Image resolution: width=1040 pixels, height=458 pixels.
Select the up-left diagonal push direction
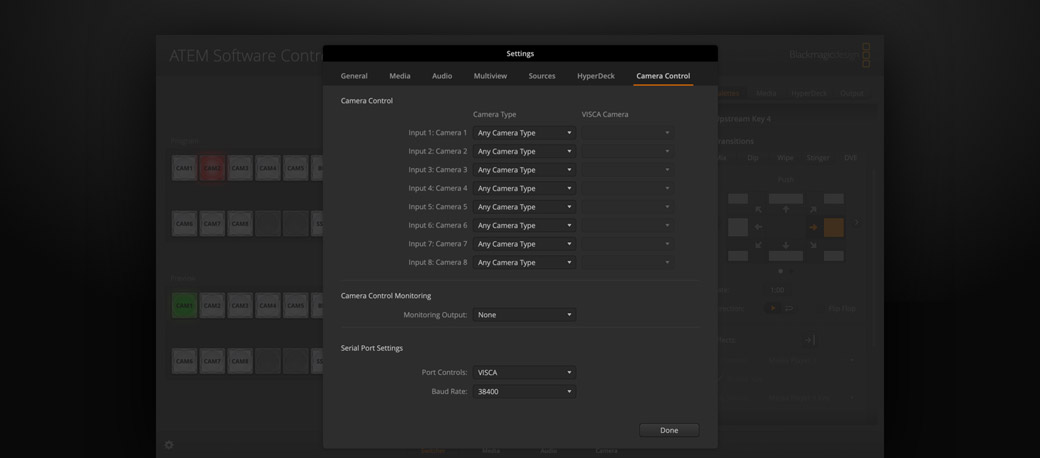coord(759,209)
